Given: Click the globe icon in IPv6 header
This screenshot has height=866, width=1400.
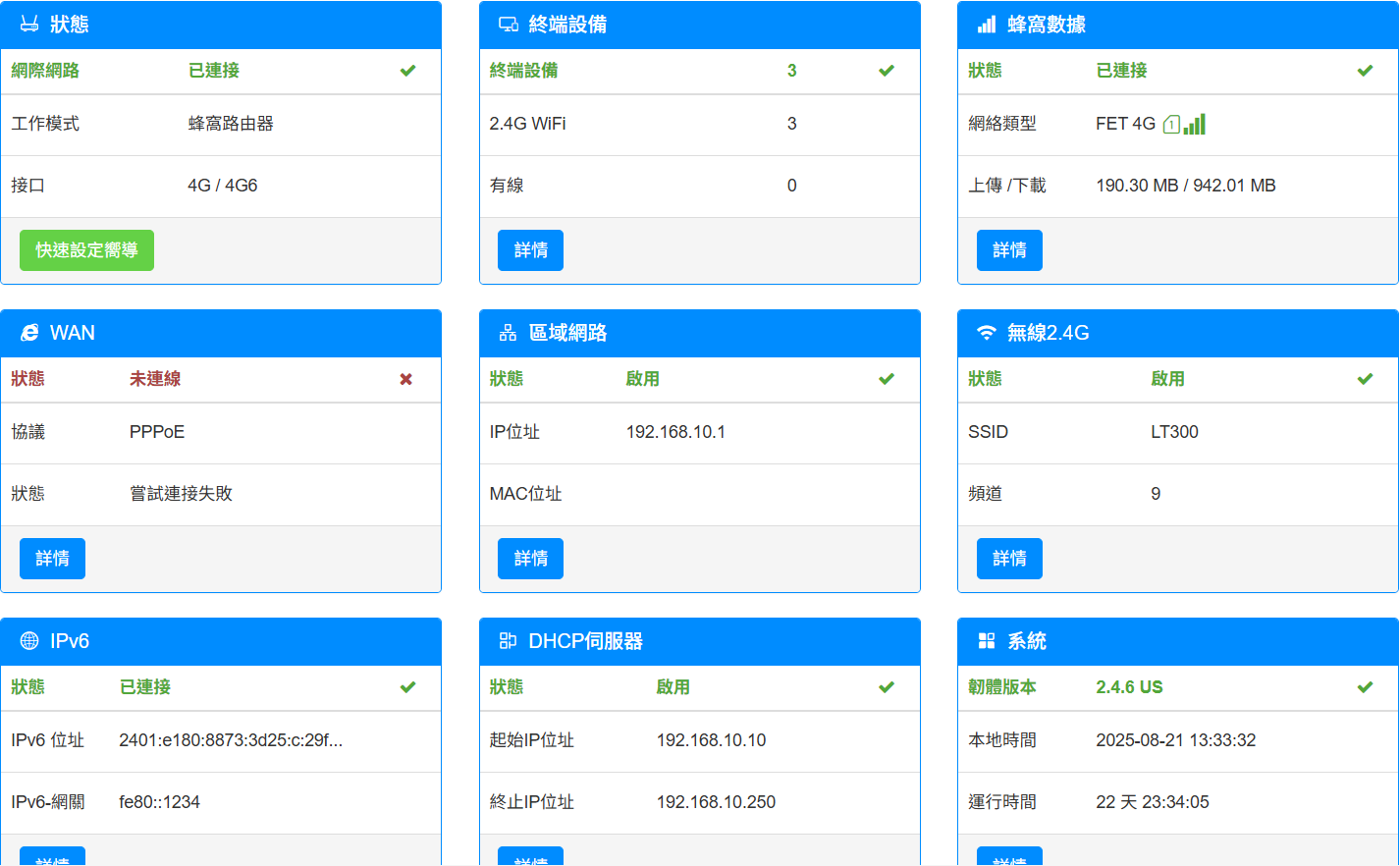Looking at the screenshot, I should click(x=29, y=641).
